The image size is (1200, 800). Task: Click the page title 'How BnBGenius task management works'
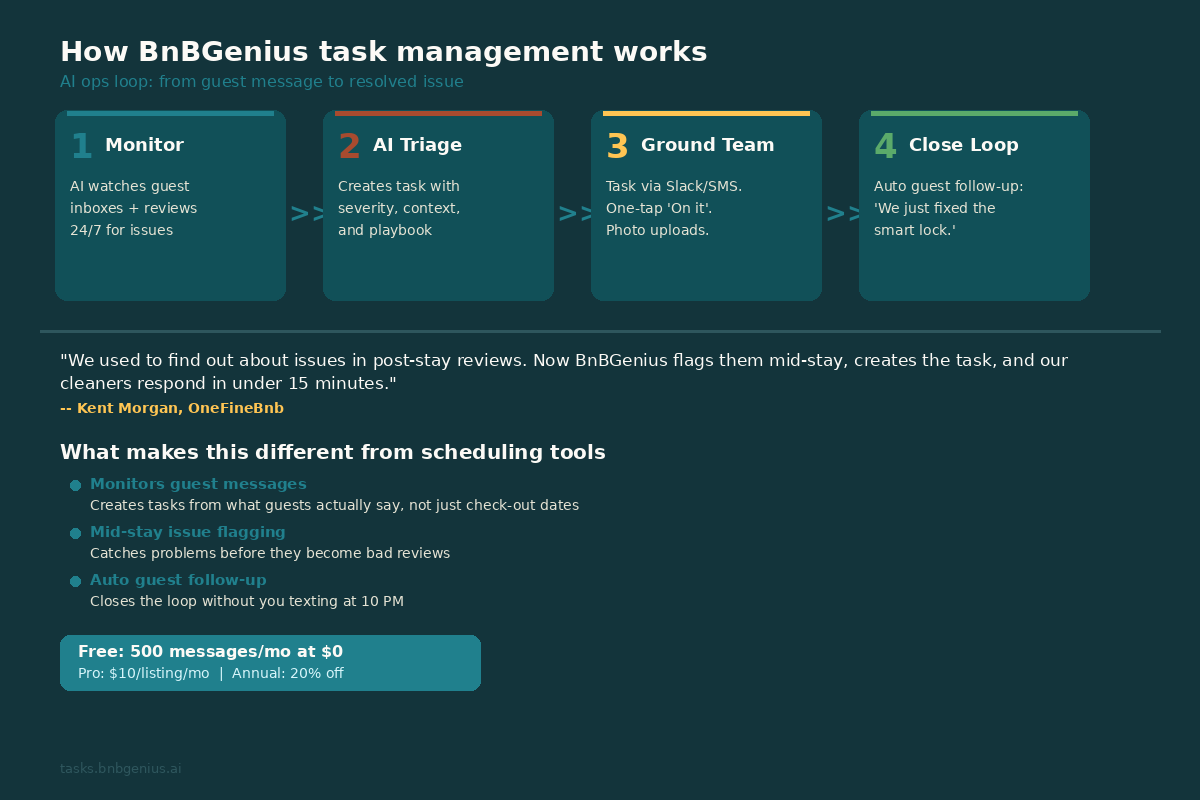[384, 52]
